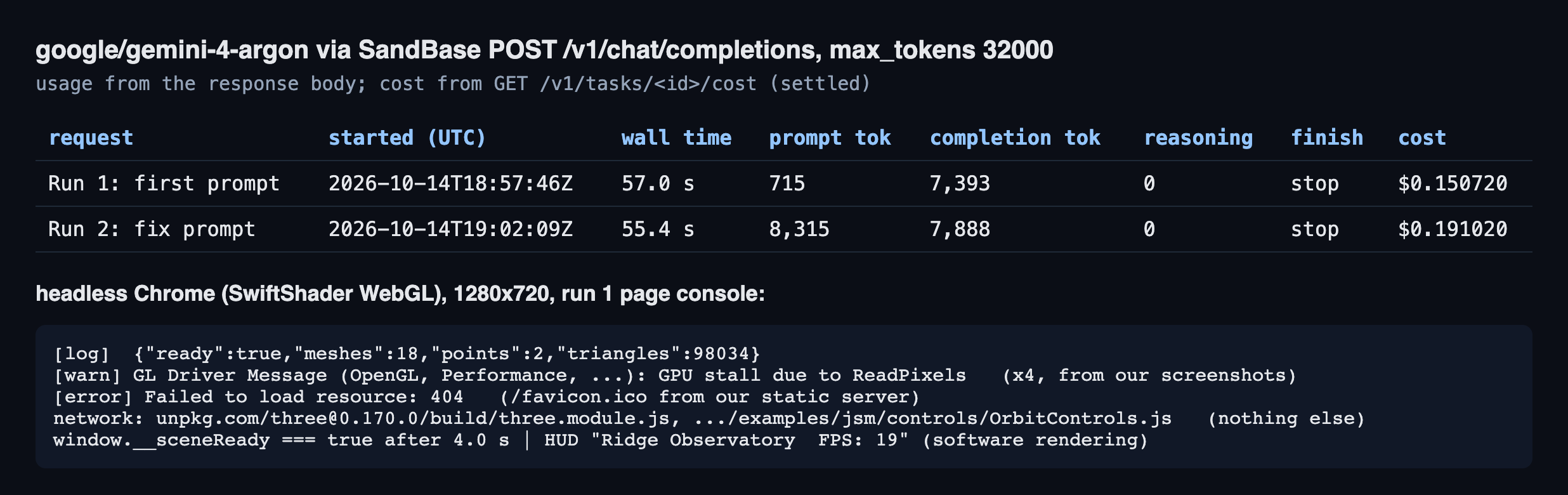Screen dimensions: 1568x495
Task: Click the [error] "Failed to load resource: 404" line
Action: [487, 397]
